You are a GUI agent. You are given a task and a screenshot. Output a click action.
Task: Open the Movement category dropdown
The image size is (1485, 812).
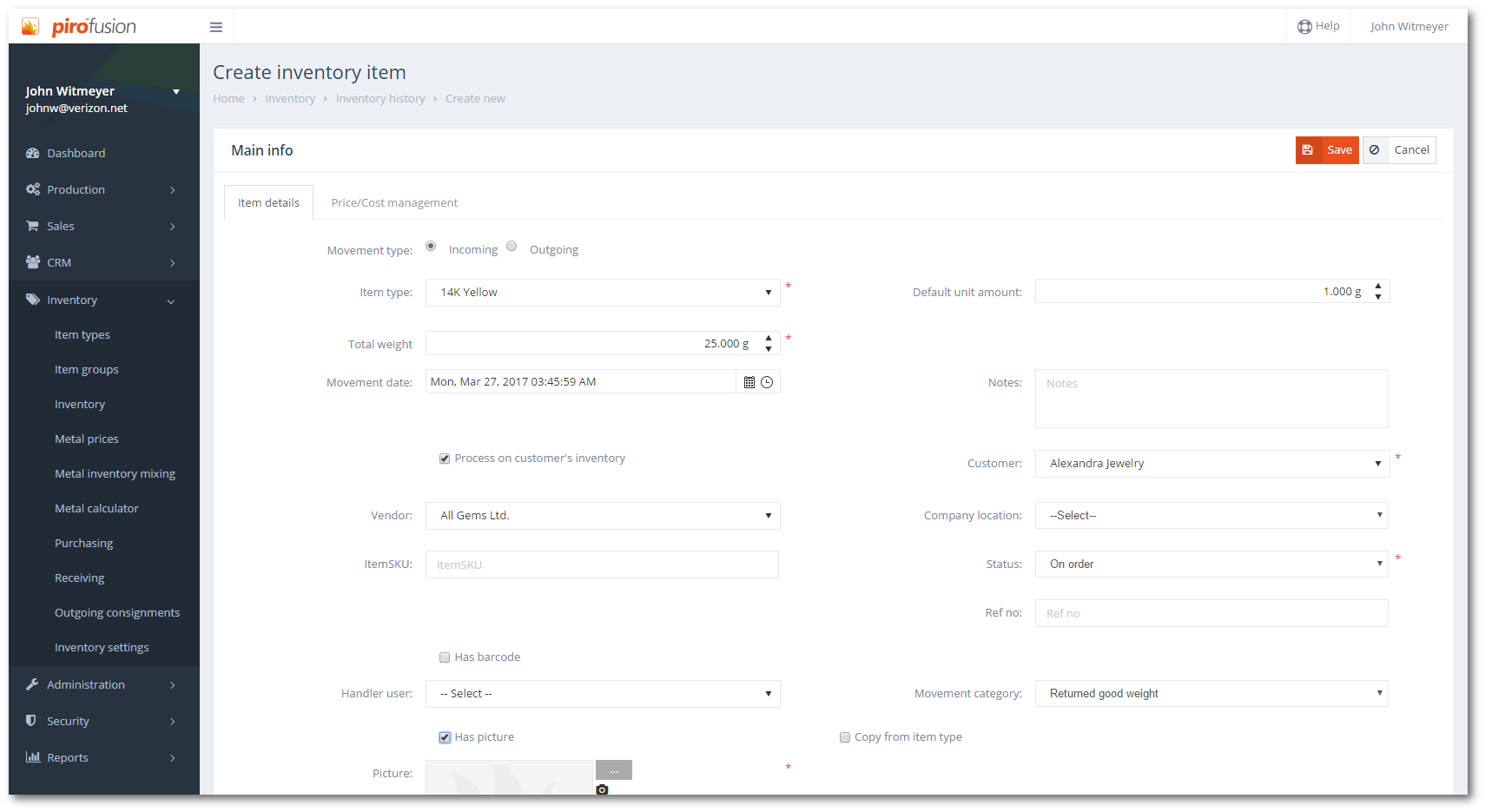click(1211, 694)
